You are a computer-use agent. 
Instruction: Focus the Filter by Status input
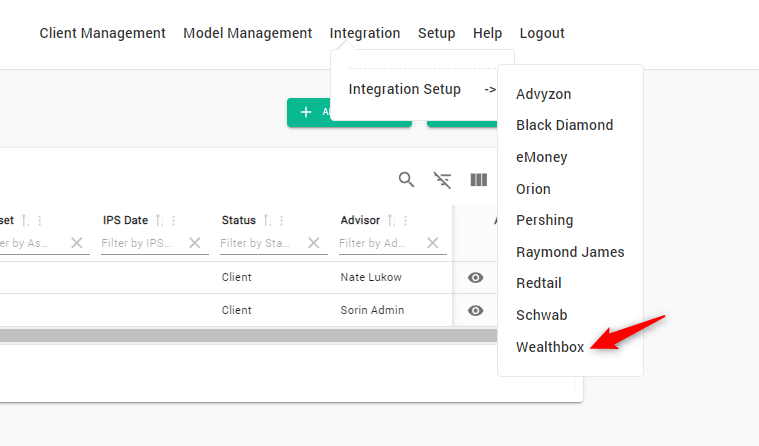(x=262, y=243)
